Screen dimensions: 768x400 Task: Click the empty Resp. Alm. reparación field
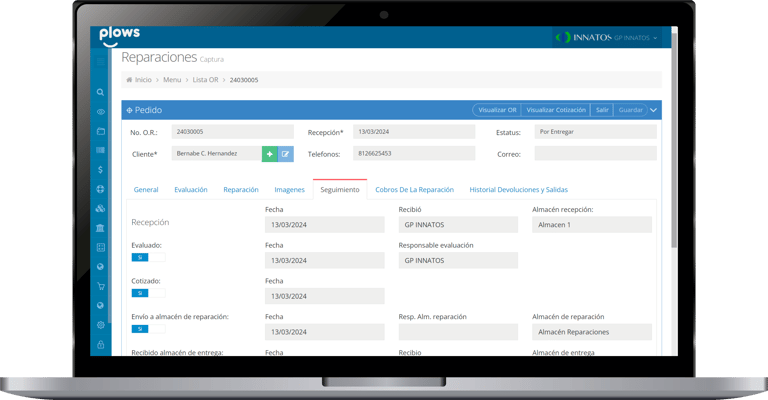[x=458, y=332]
